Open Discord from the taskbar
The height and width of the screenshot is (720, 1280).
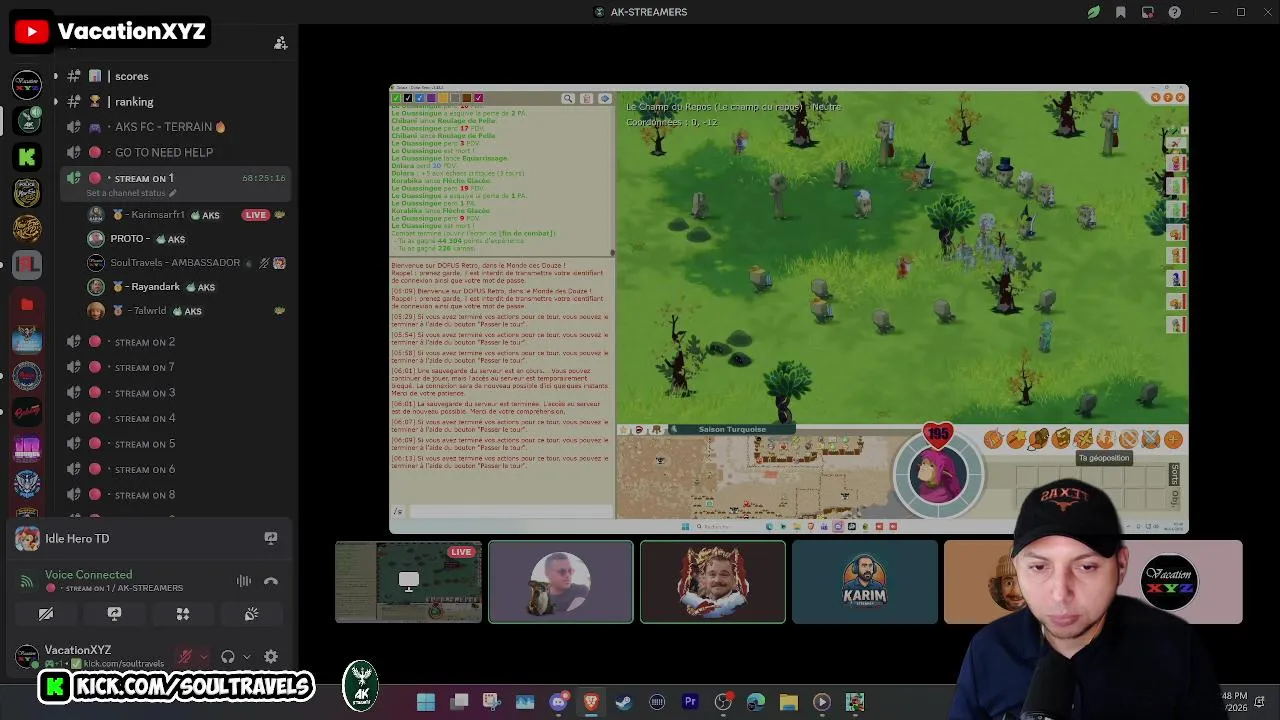(x=558, y=702)
